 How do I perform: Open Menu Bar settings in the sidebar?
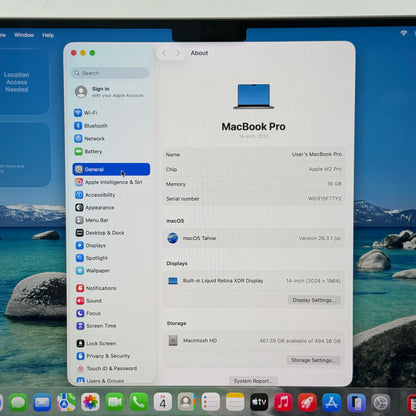[x=92, y=220]
